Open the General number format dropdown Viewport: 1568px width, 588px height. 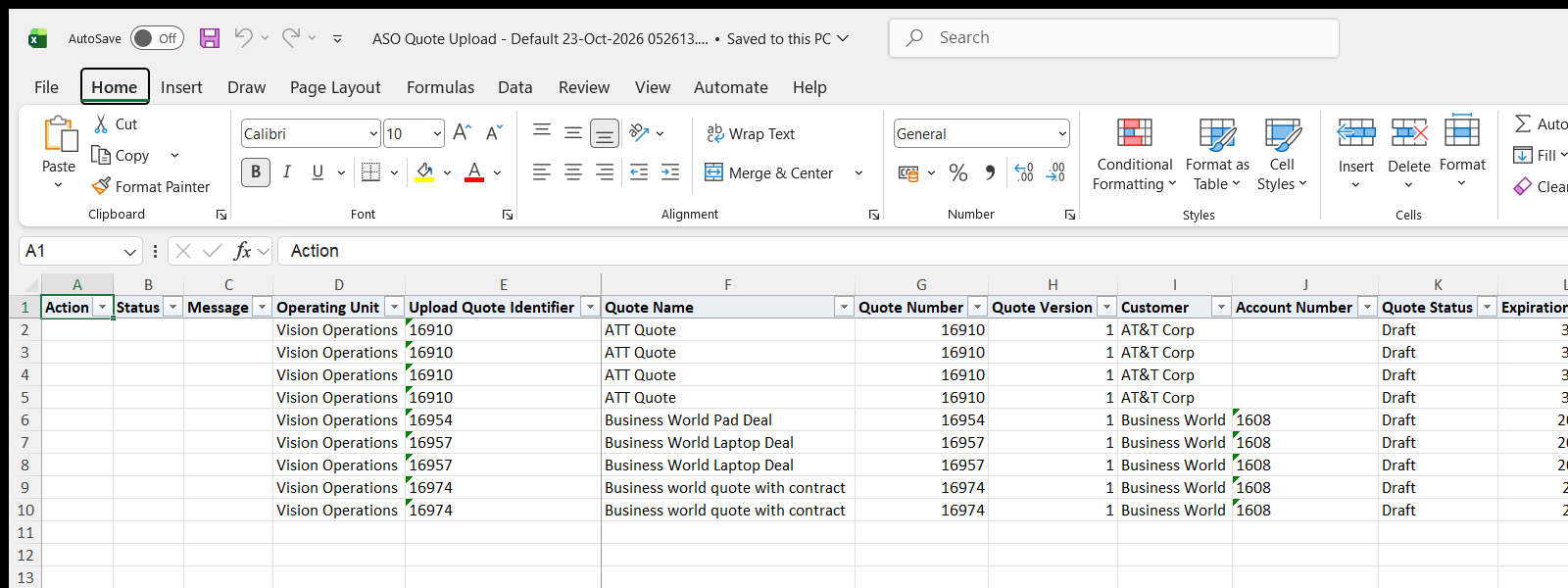(1062, 133)
